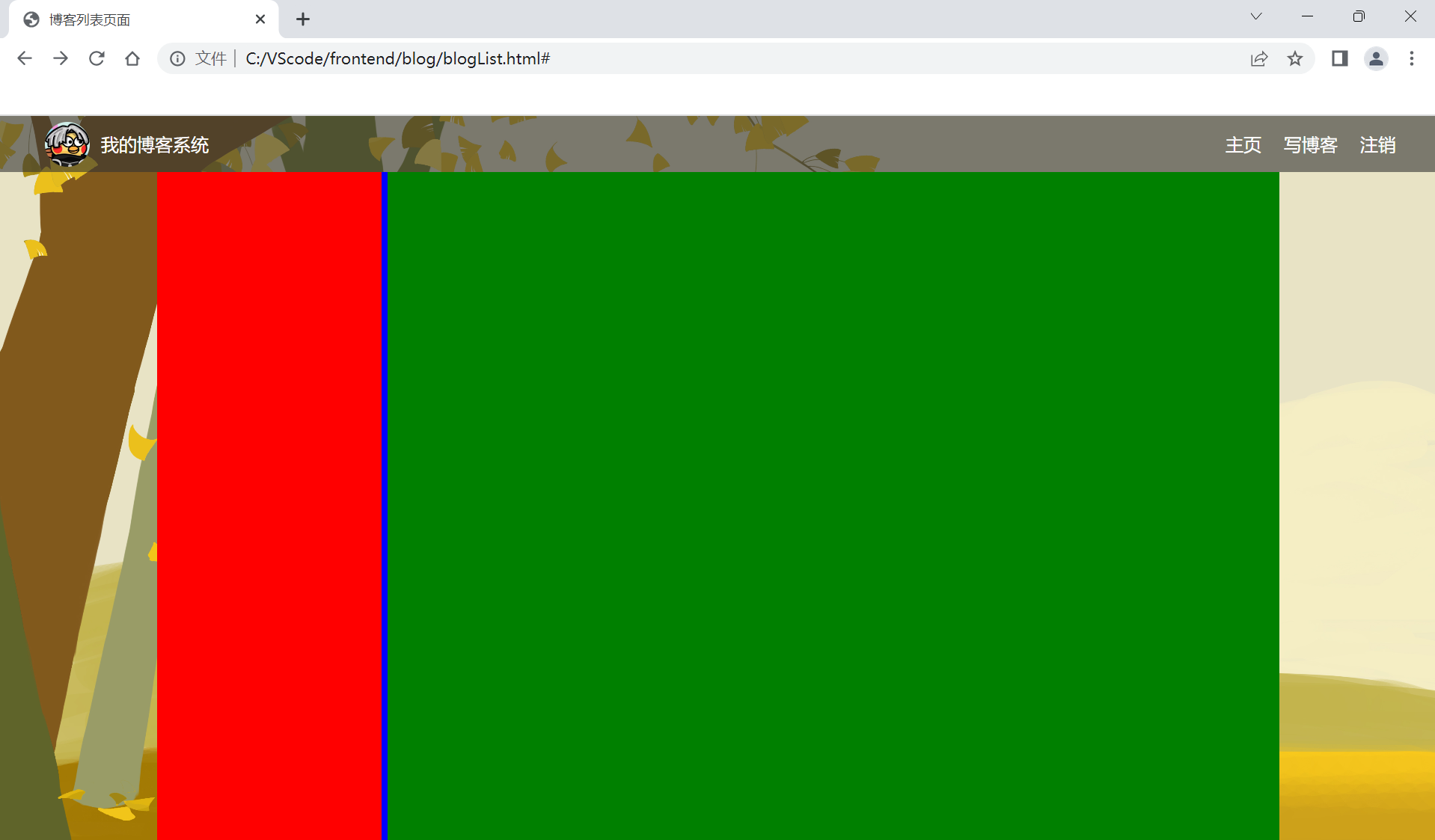Go to the browser home page
The height and width of the screenshot is (840, 1435).
132,58
